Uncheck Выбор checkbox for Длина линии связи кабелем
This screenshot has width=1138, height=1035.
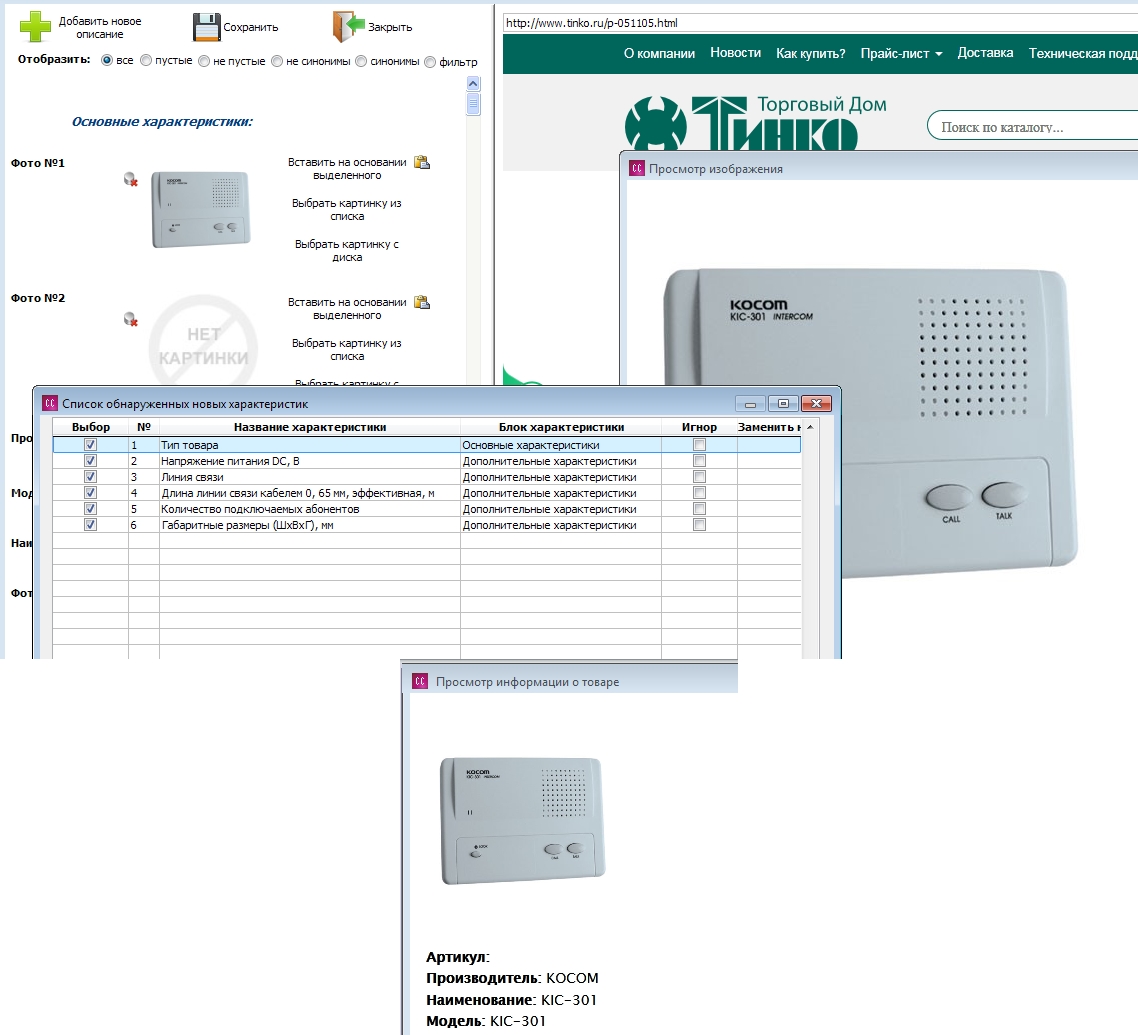pos(90,493)
